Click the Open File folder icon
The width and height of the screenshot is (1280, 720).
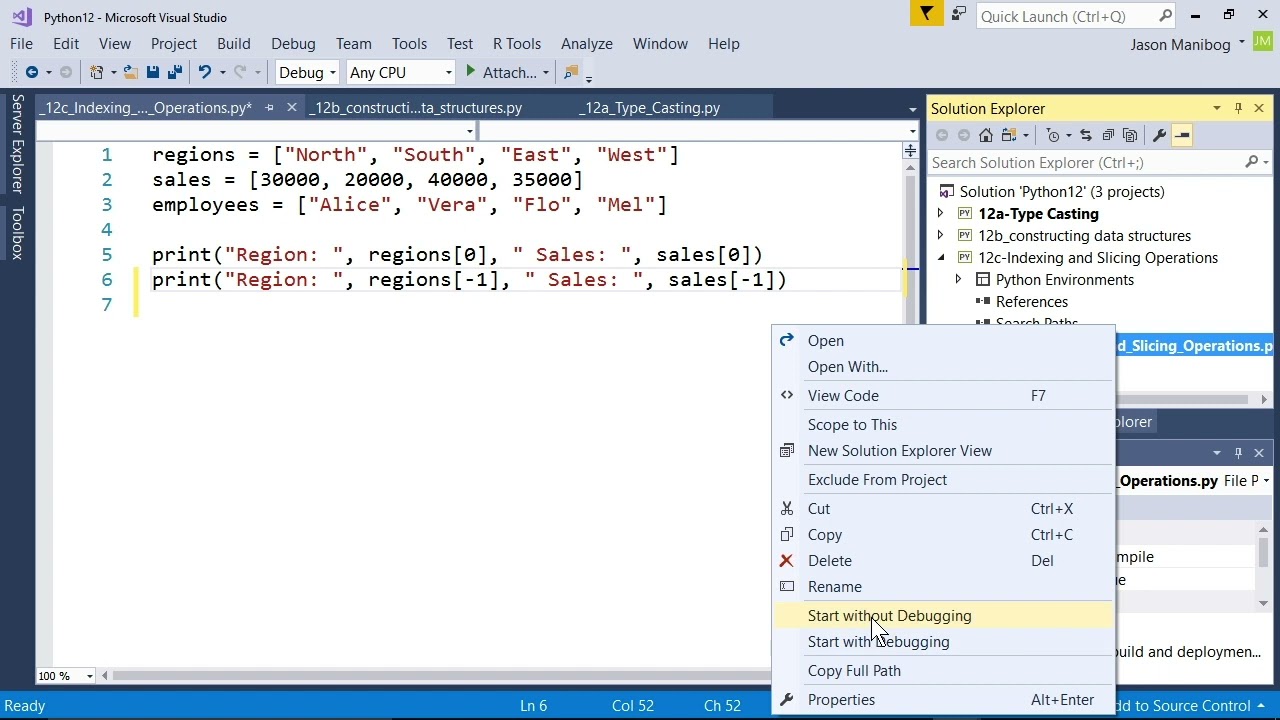131,72
